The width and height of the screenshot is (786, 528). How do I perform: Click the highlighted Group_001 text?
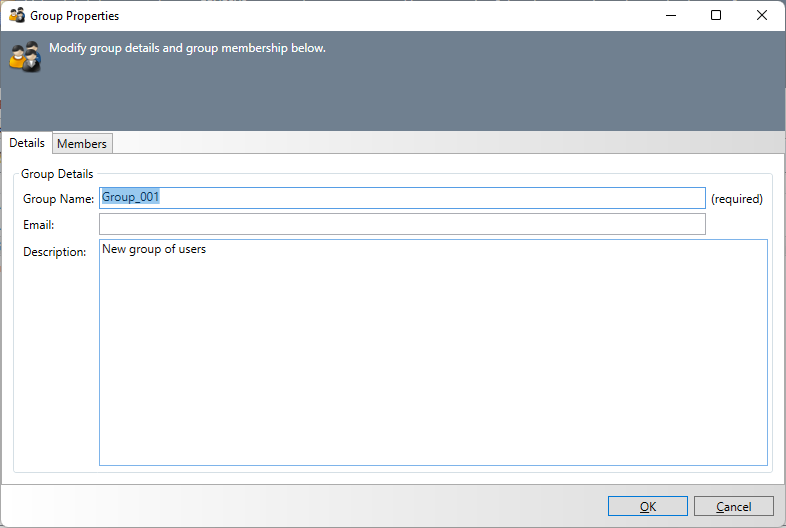(x=131, y=198)
